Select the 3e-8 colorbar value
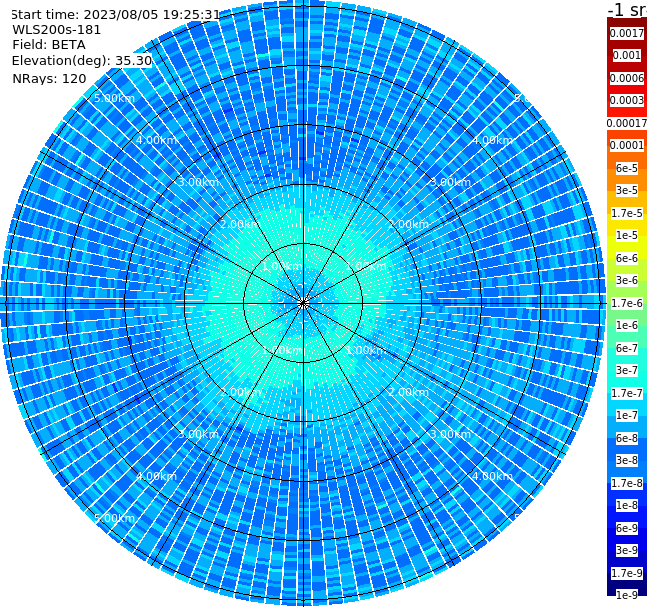The image size is (647, 607). click(x=627, y=461)
